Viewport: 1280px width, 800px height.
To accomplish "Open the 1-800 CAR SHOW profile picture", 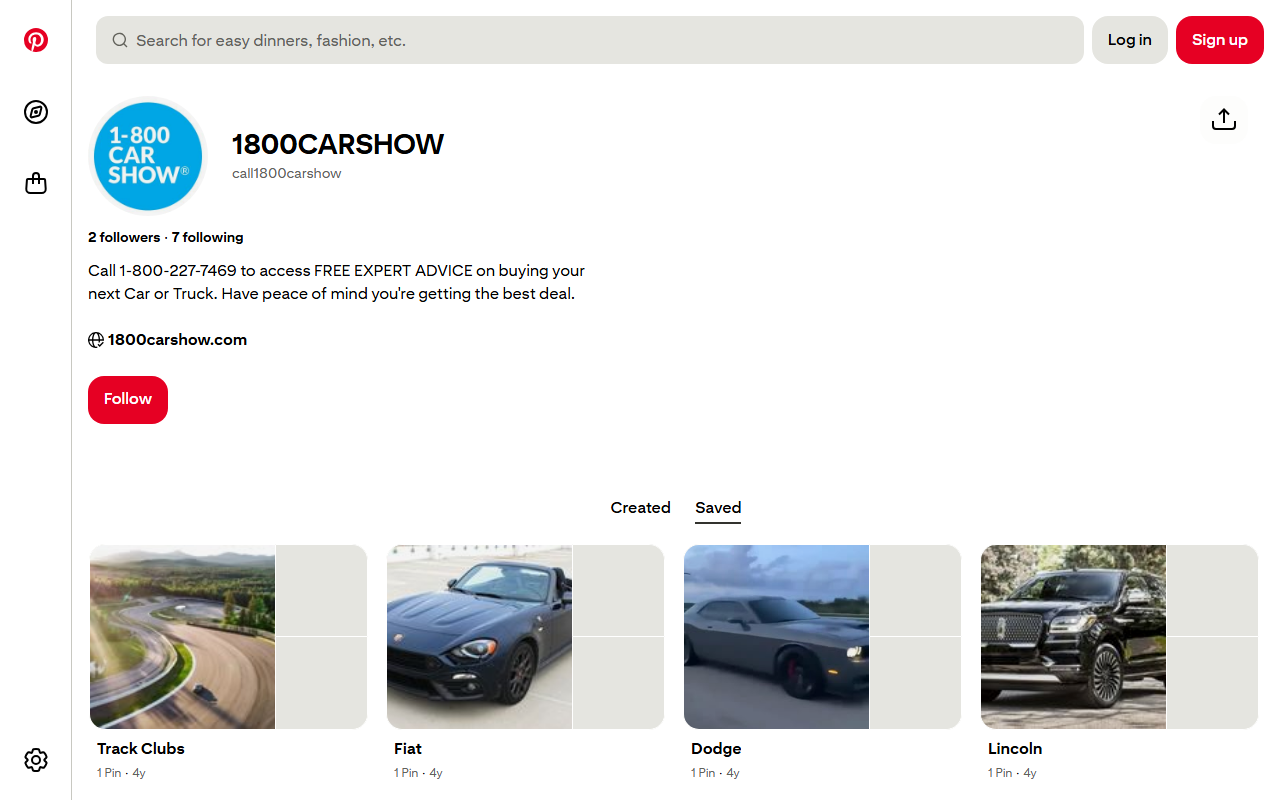I will pyautogui.click(x=148, y=156).
